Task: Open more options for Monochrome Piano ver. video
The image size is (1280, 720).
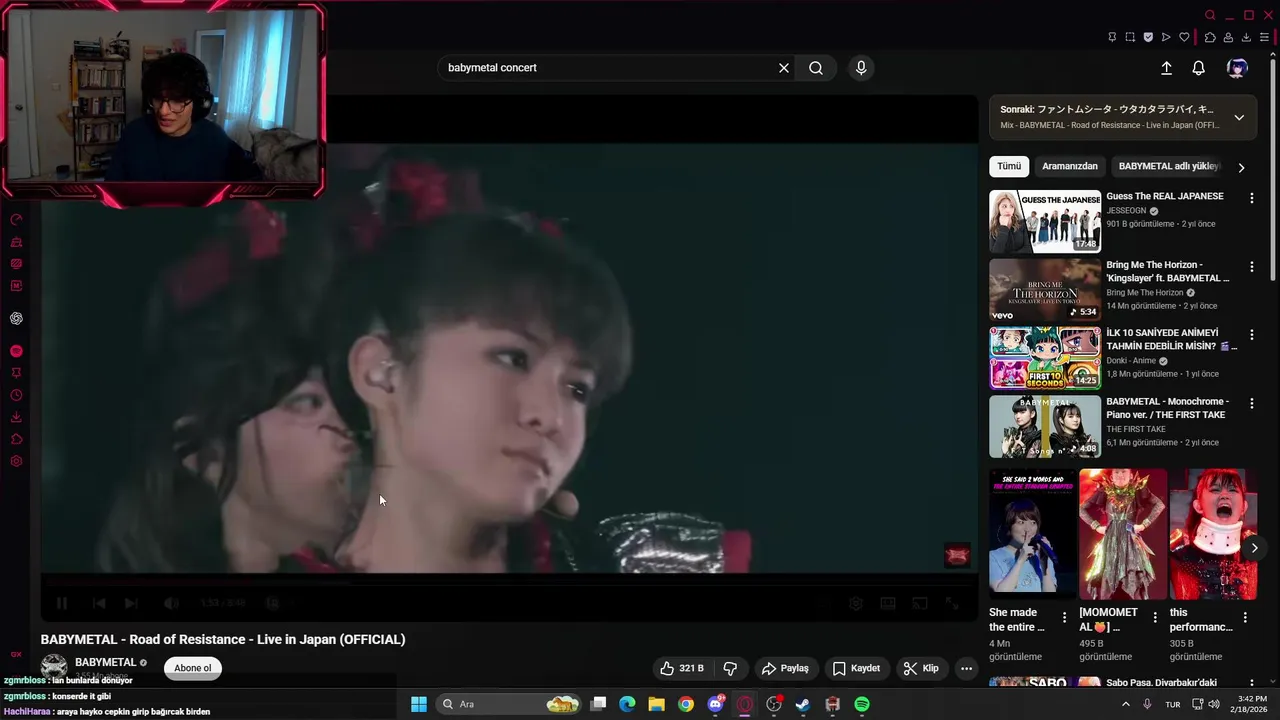Action: (x=1251, y=403)
